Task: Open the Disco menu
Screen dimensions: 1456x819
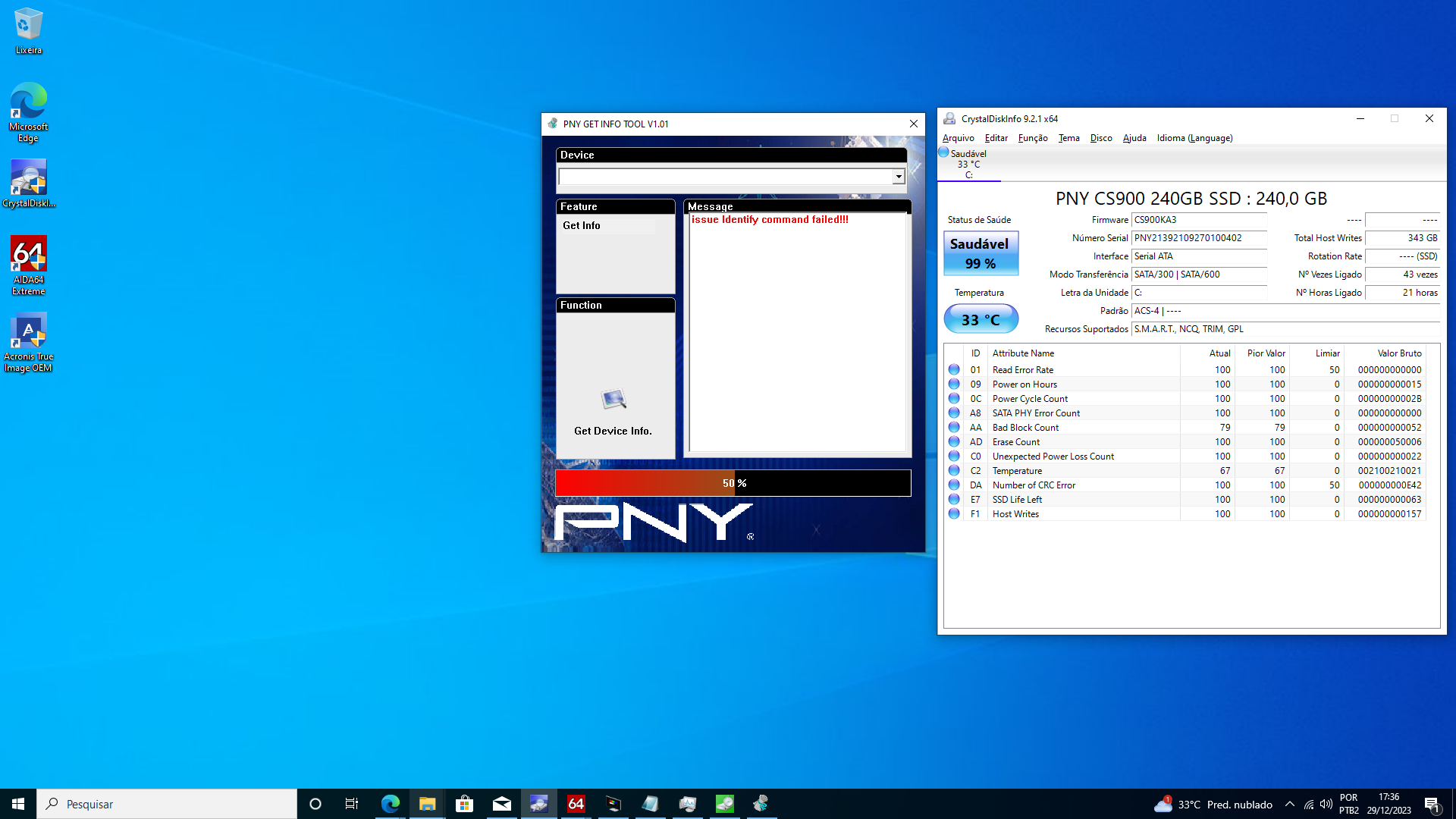Action: click(x=1101, y=138)
